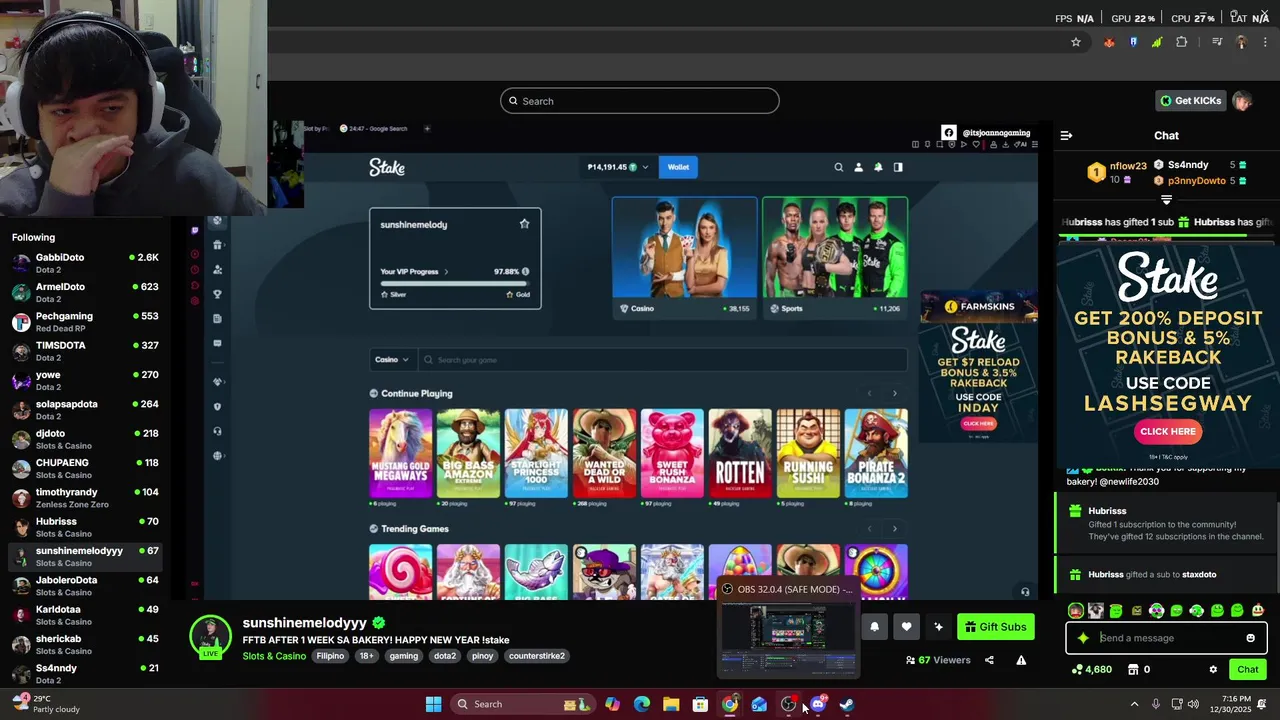1280x720 pixels.
Task: Open solapsapdota channel in Following list
Action: [86, 409]
